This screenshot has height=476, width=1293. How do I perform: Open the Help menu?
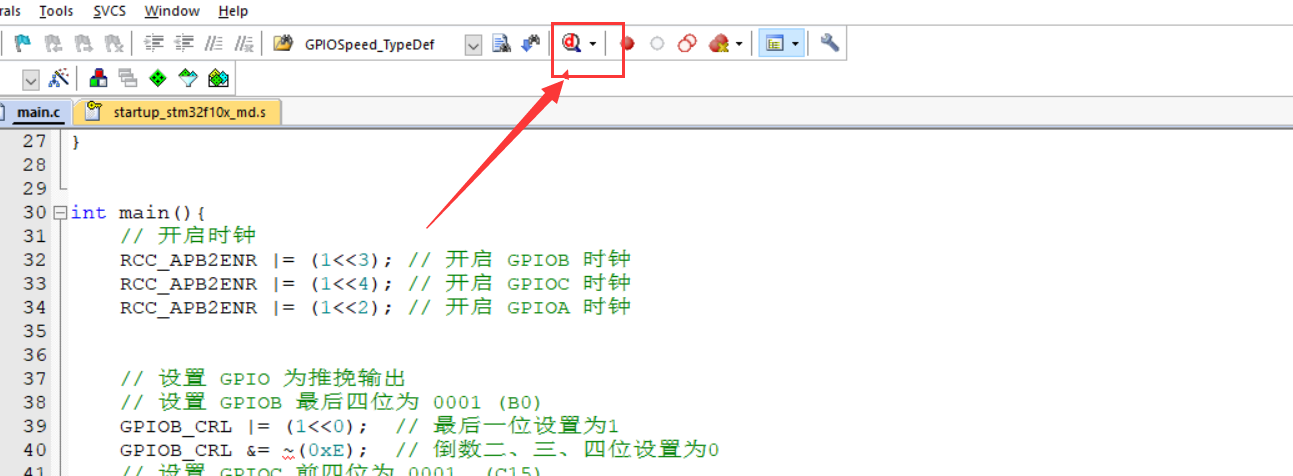[x=233, y=11]
